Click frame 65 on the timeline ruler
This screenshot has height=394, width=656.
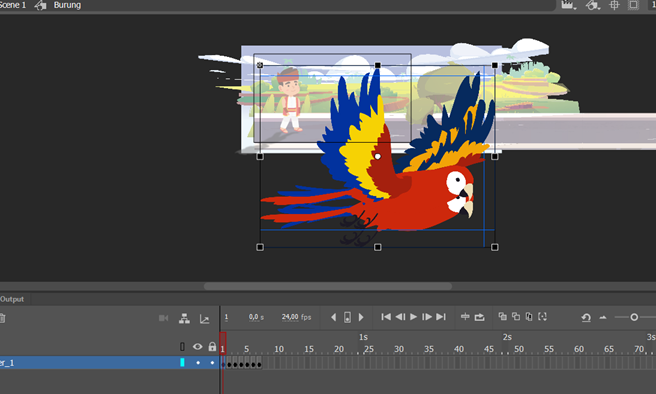tap(609, 349)
